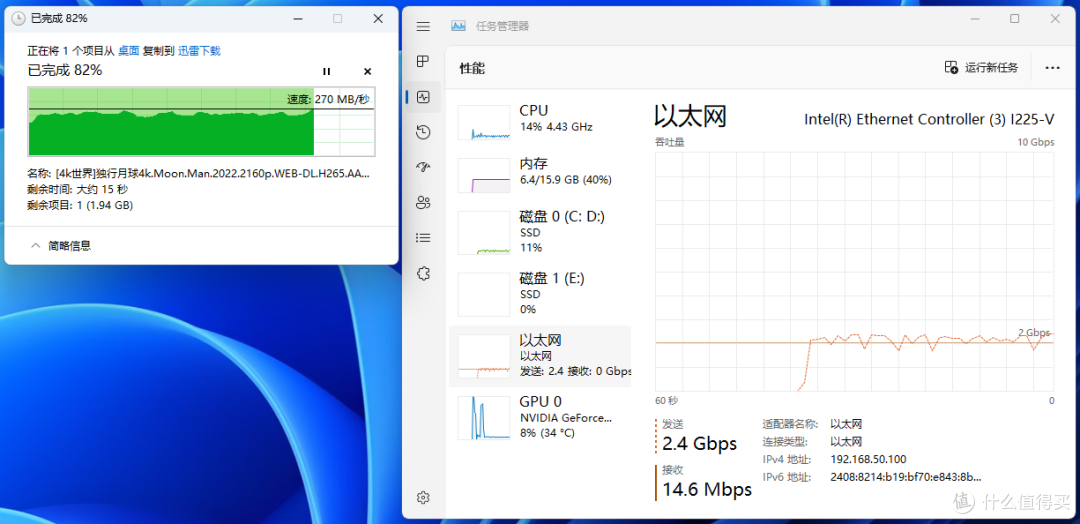The height and width of the screenshot is (524, 1080).
Task: Click the 发送 2.4 Gbps value
Action: pyautogui.click(x=699, y=443)
